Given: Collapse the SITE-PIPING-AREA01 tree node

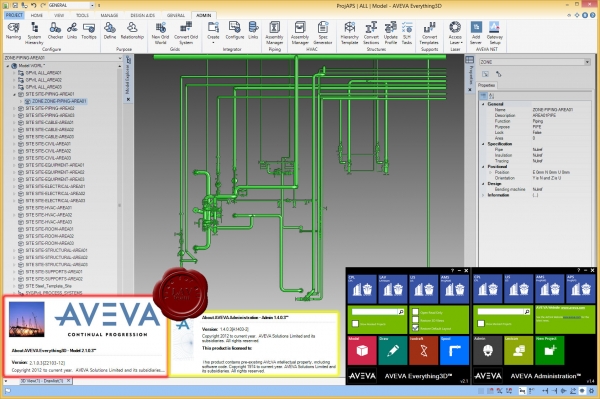Looking at the screenshot, I should (15, 94).
